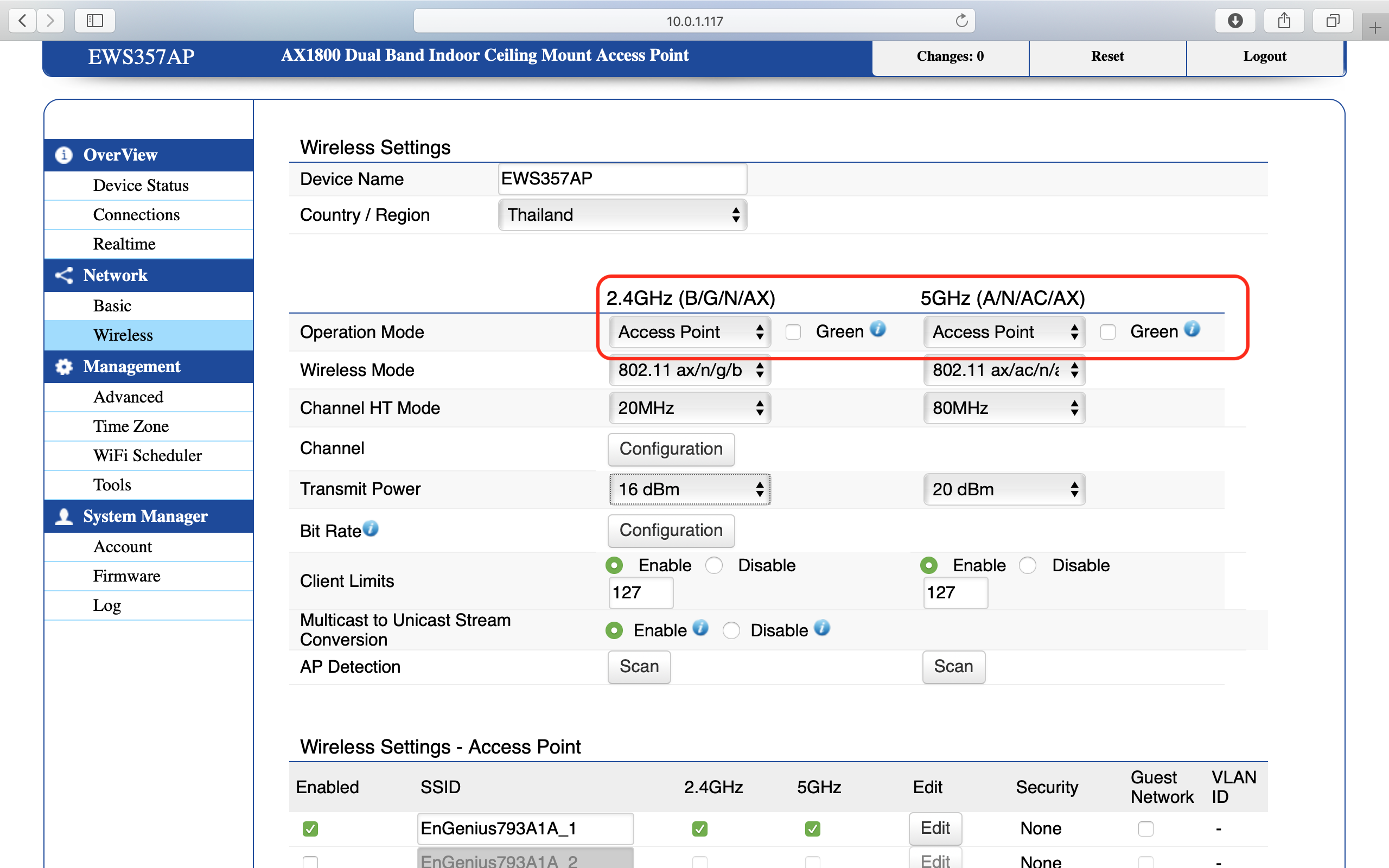
Task: Enable Green mode for 2.4GHz
Action: (793, 333)
